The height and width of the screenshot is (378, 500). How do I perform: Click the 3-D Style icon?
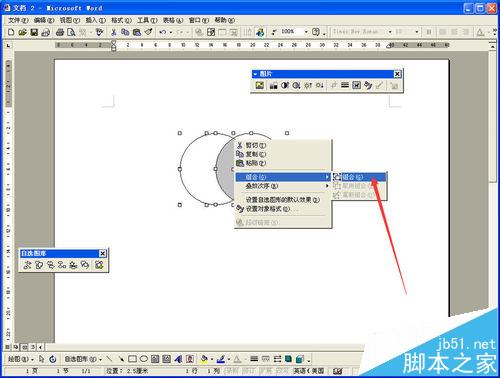point(300,359)
